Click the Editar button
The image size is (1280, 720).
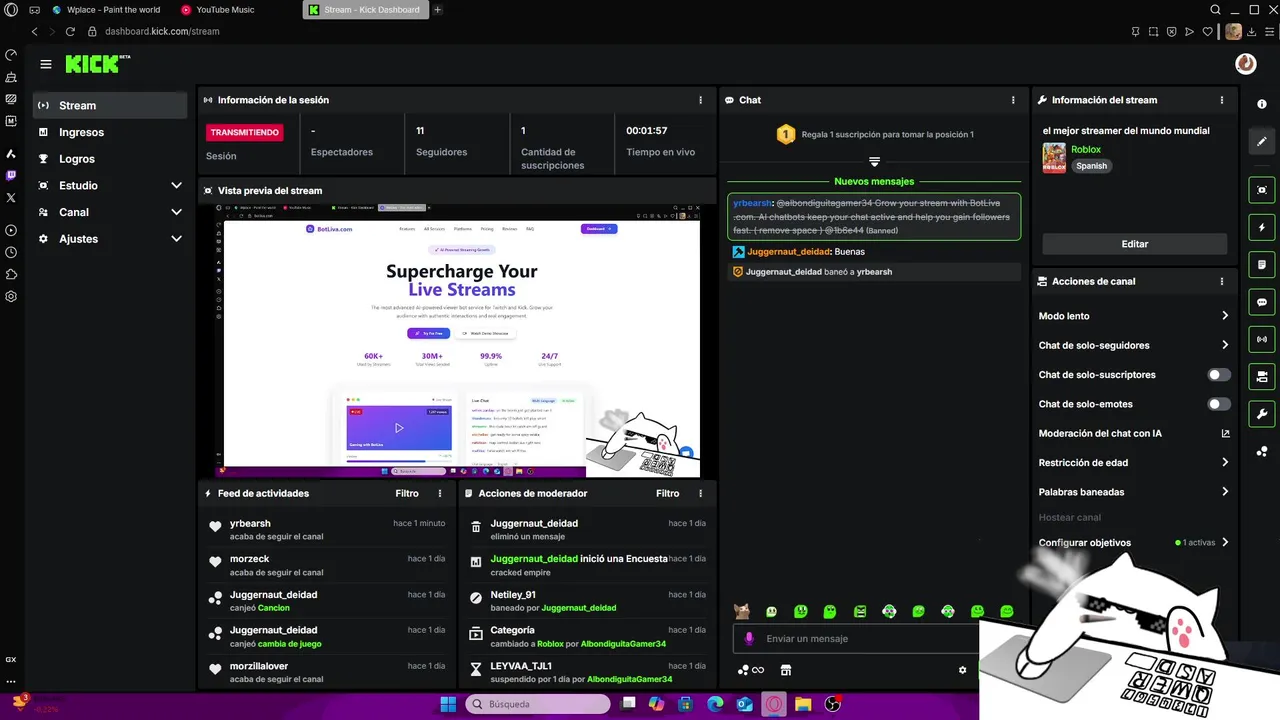[x=1134, y=244]
